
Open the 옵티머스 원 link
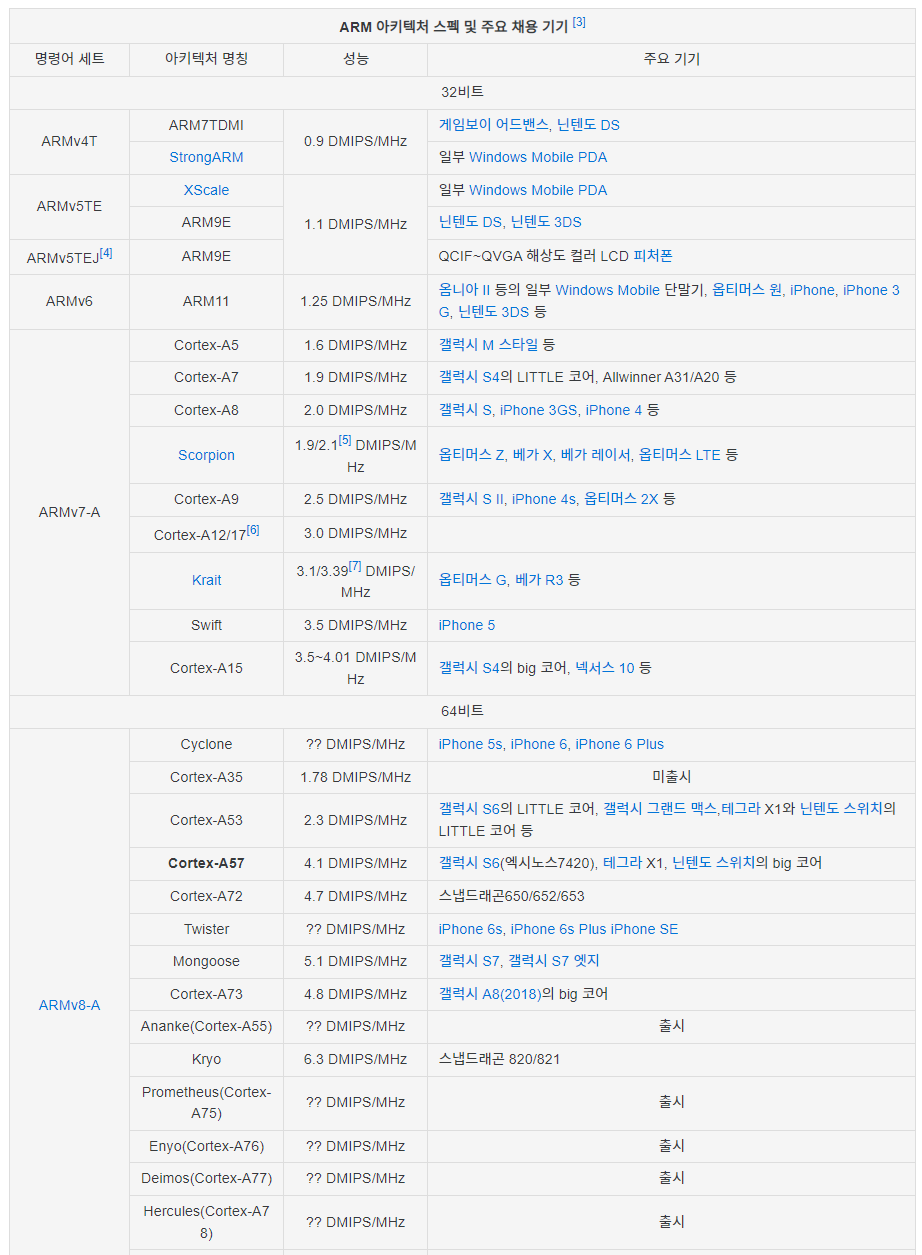pyautogui.click(x=746, y=290)
